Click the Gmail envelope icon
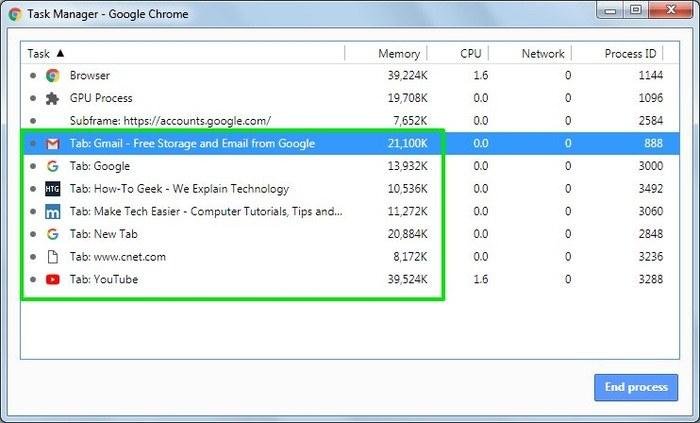 tap(53, 144)
